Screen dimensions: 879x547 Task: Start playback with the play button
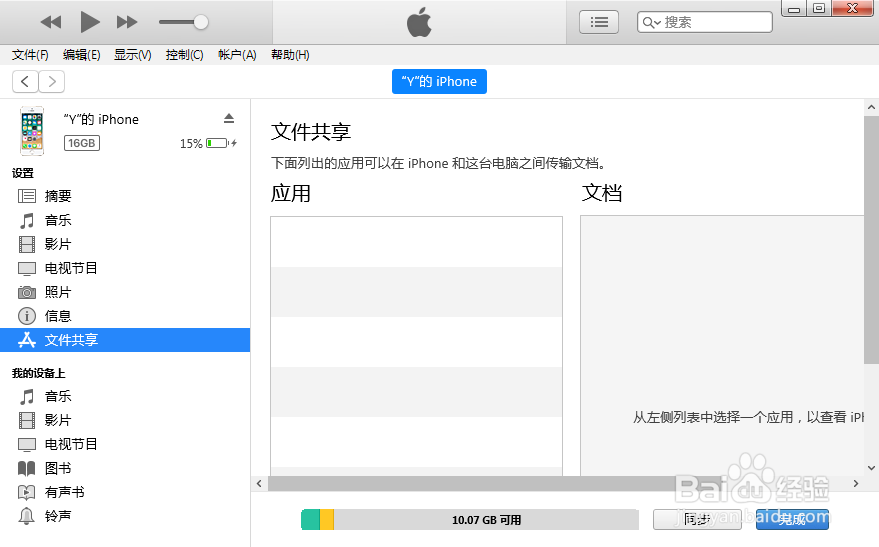pyautogui.click(x=90, y=22)
